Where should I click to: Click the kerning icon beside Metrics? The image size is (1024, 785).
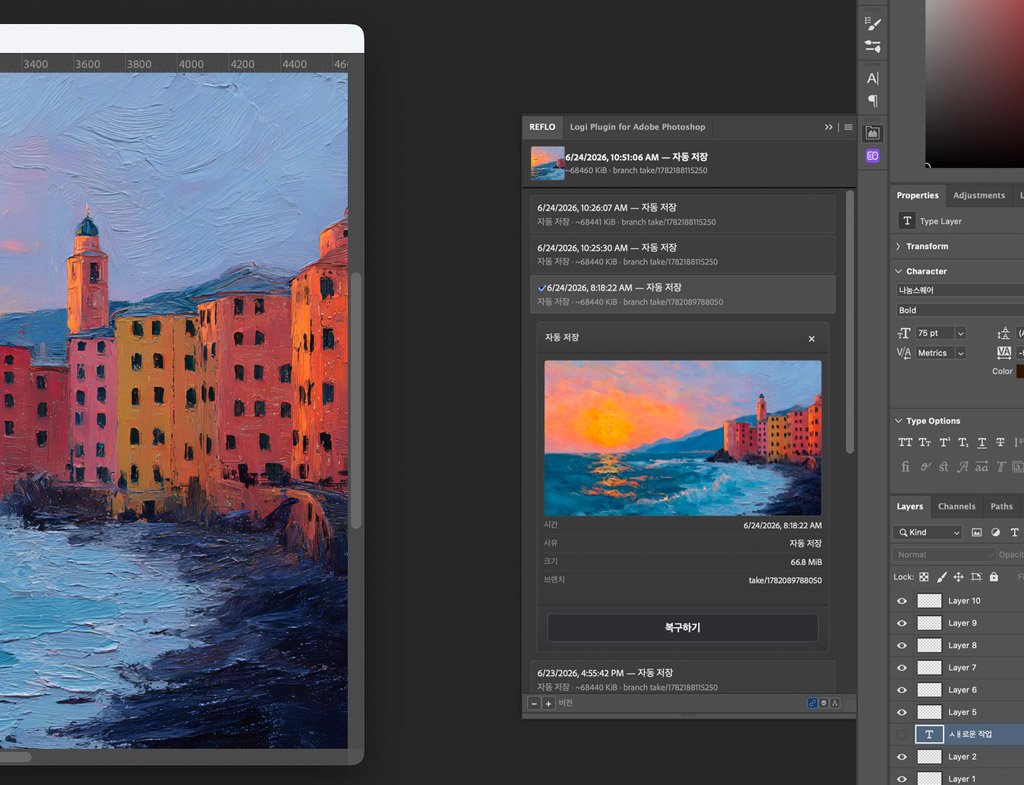904,353
